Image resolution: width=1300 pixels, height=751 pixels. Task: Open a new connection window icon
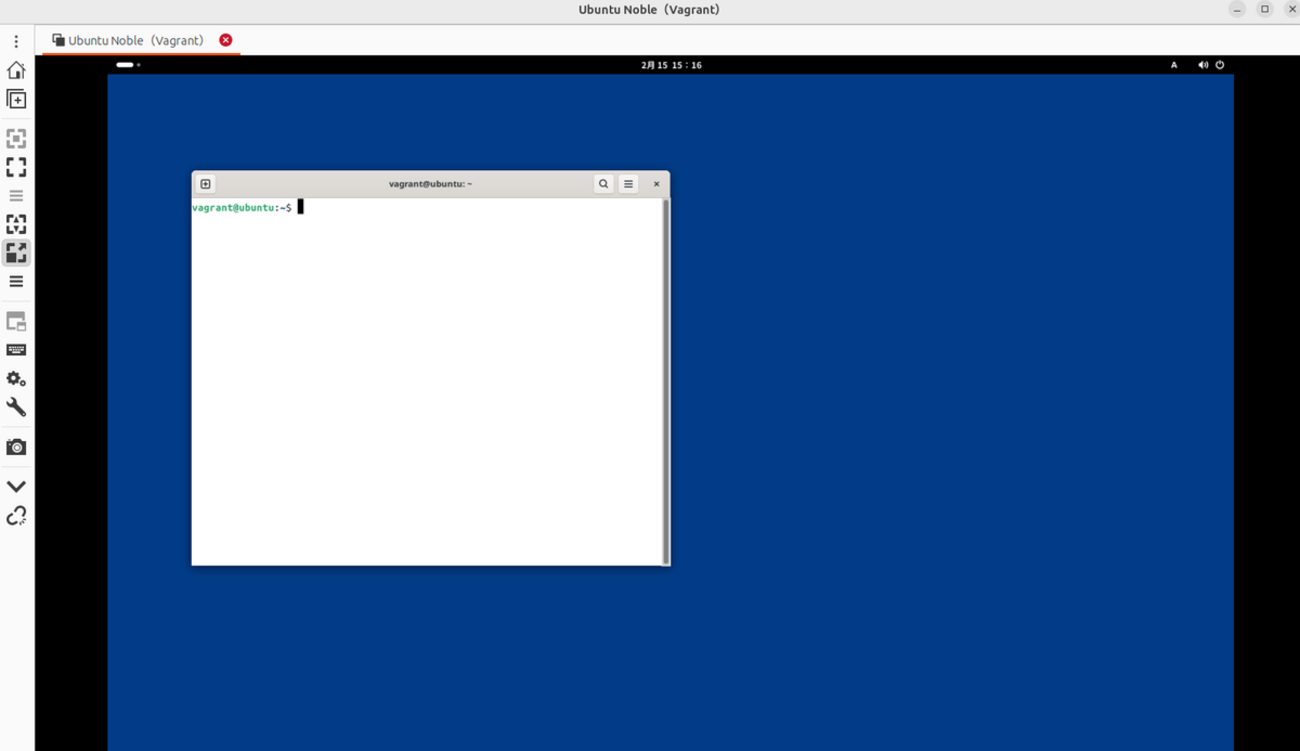coord(16,99)
